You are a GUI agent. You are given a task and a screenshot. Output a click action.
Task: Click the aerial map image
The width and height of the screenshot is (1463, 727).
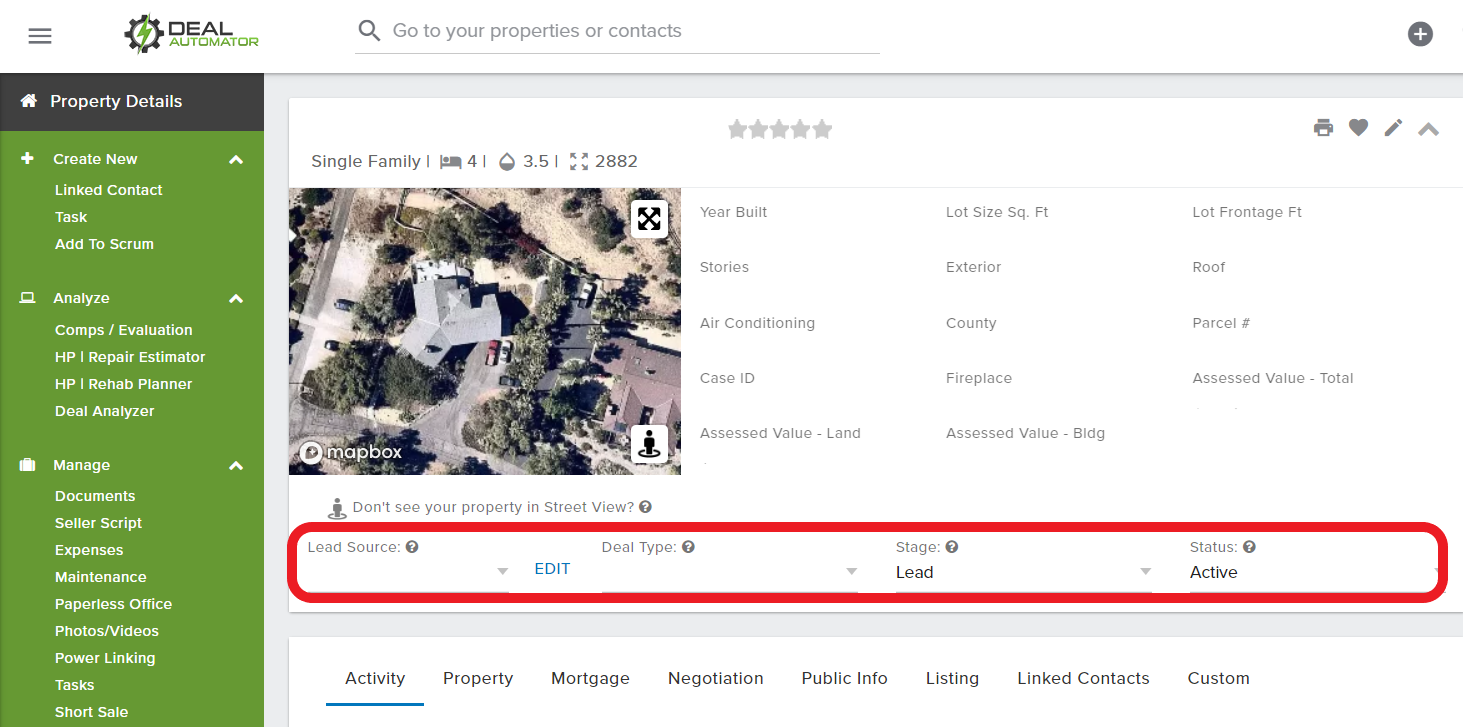[485, 331]
